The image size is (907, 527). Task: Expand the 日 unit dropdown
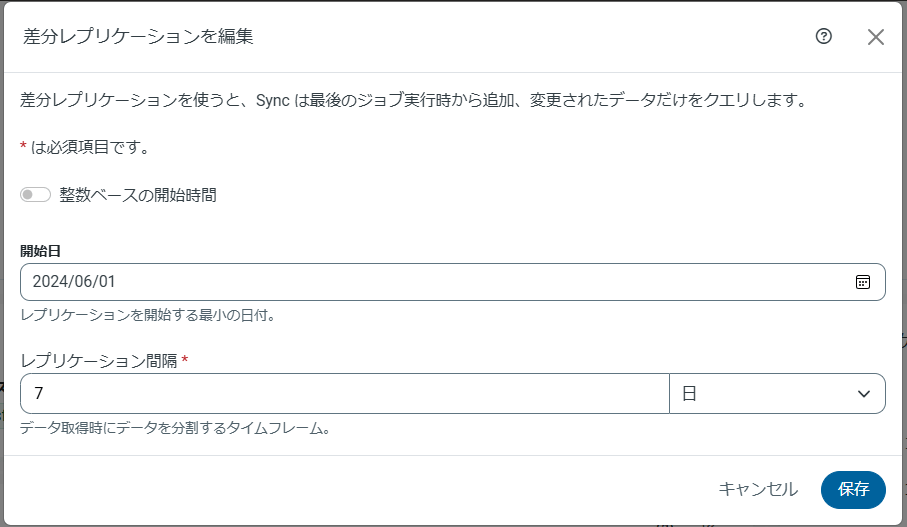(776, 394)
